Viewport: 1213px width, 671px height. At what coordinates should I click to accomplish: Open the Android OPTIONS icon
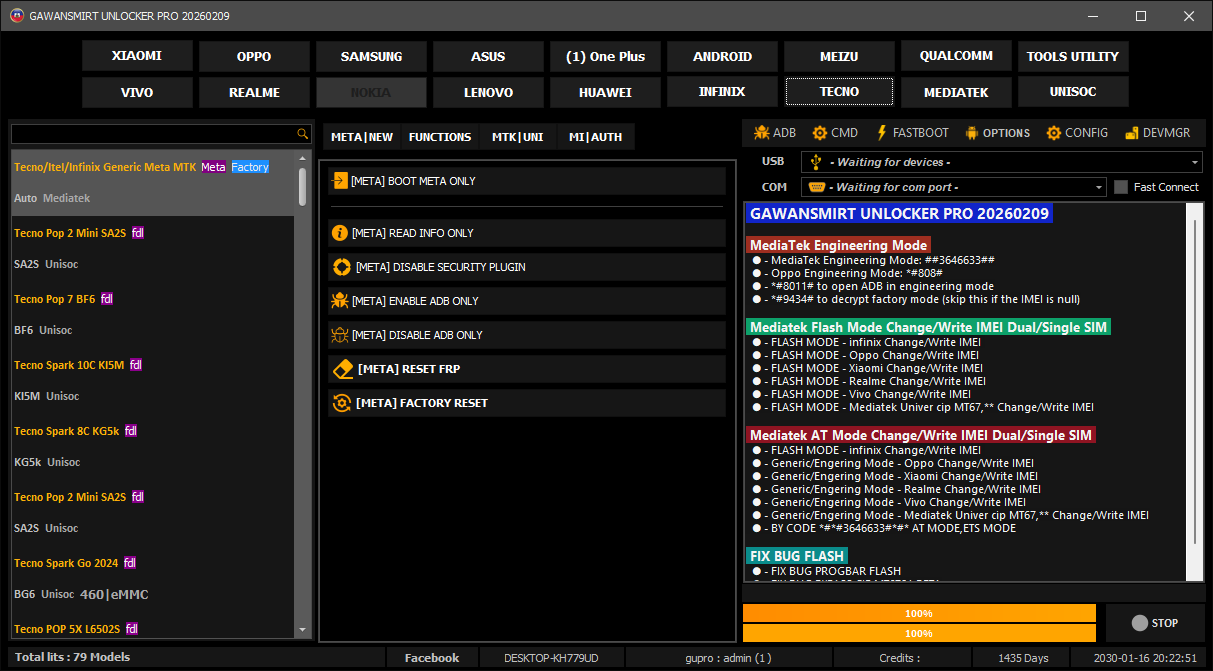971,133
